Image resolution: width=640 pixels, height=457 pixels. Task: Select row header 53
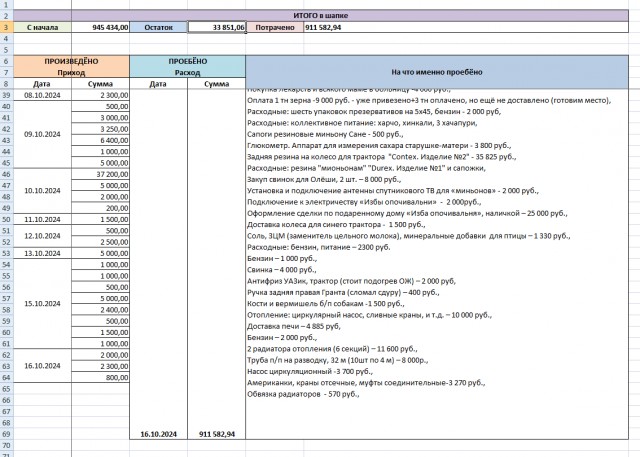pyautogui.click(x=6, y=253)
